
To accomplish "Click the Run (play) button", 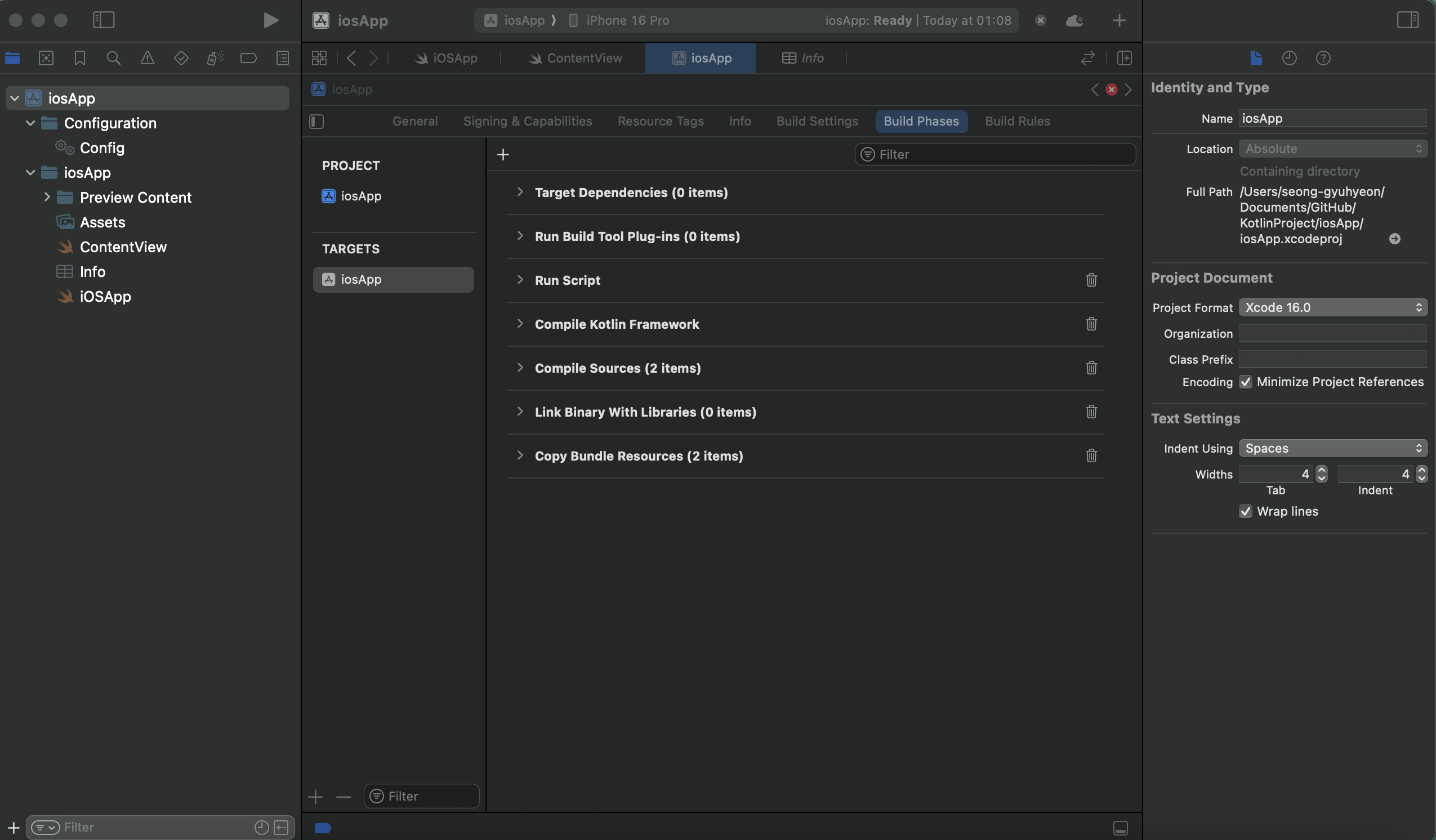I will coord(271,20).
